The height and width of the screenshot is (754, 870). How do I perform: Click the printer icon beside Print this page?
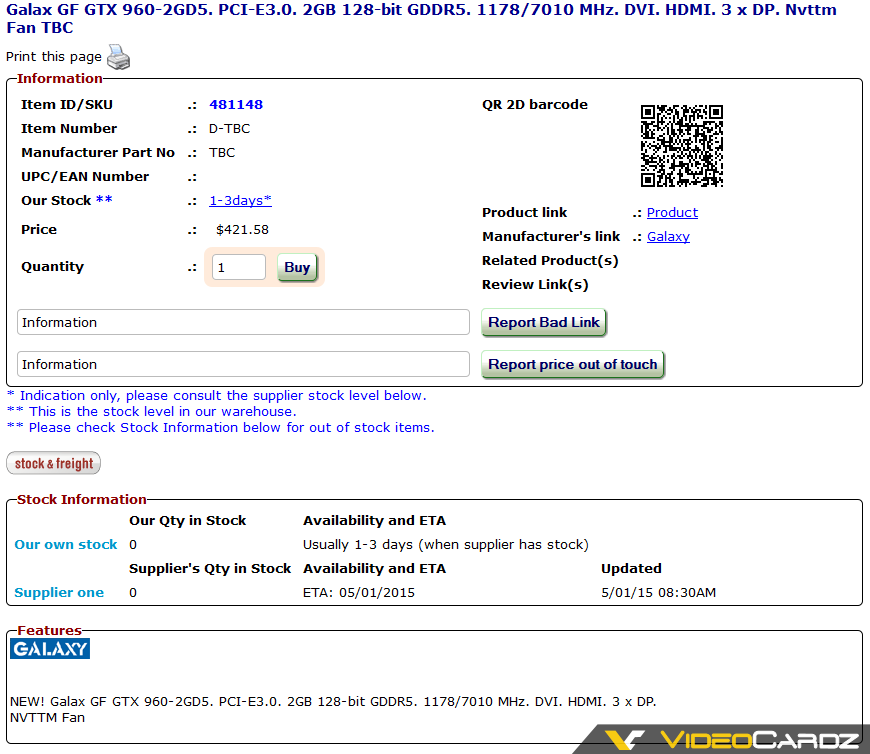click(x=119, y=58)
